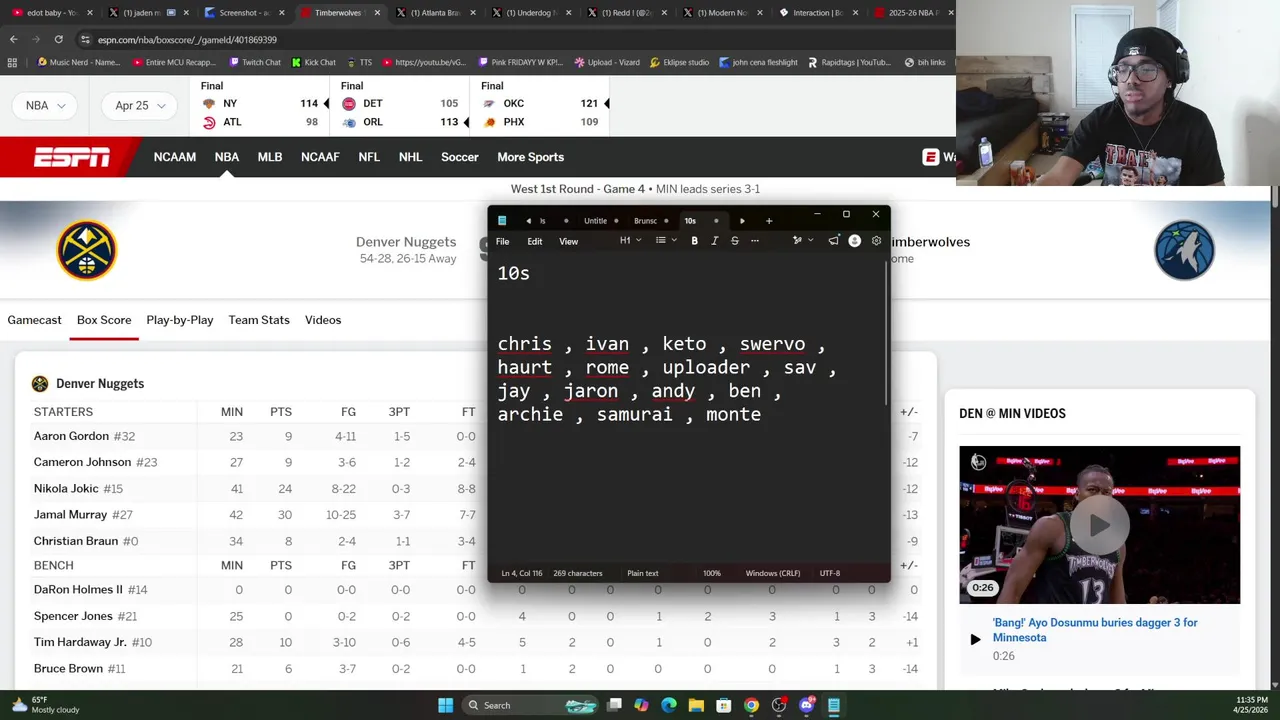Open more formatting options (three dots) in Notepad

coord(754,241)
